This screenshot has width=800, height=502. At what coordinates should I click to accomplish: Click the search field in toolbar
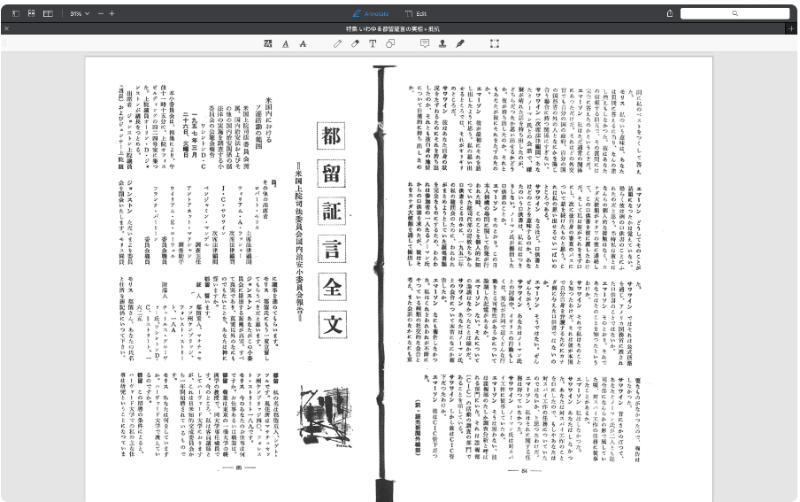click(735, 14)
